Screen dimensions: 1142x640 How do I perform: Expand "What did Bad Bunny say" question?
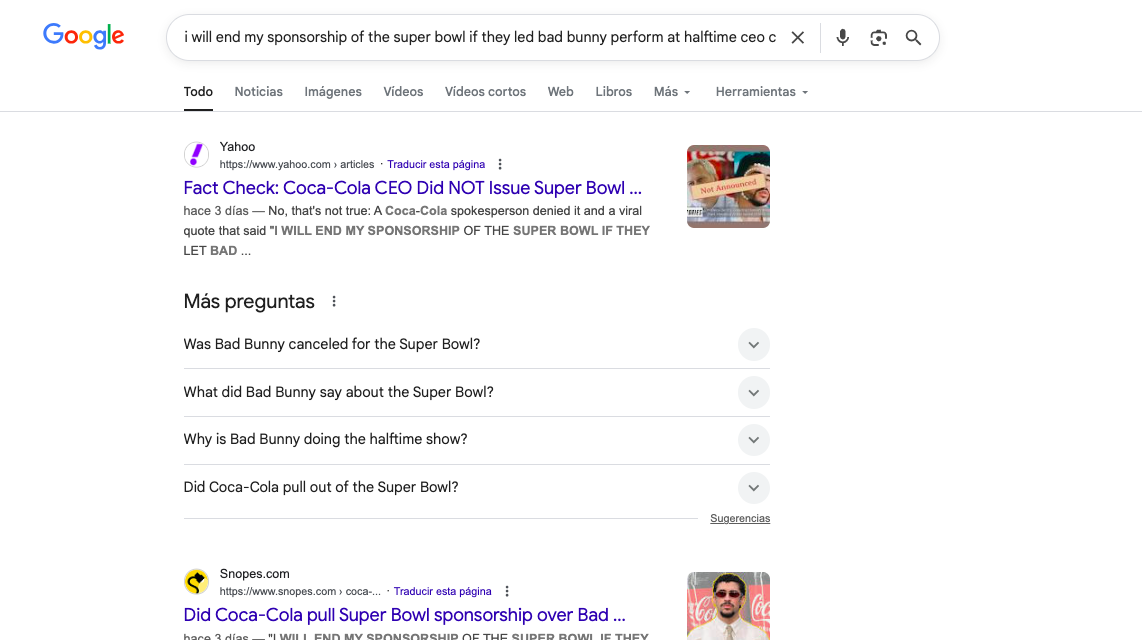753,392
